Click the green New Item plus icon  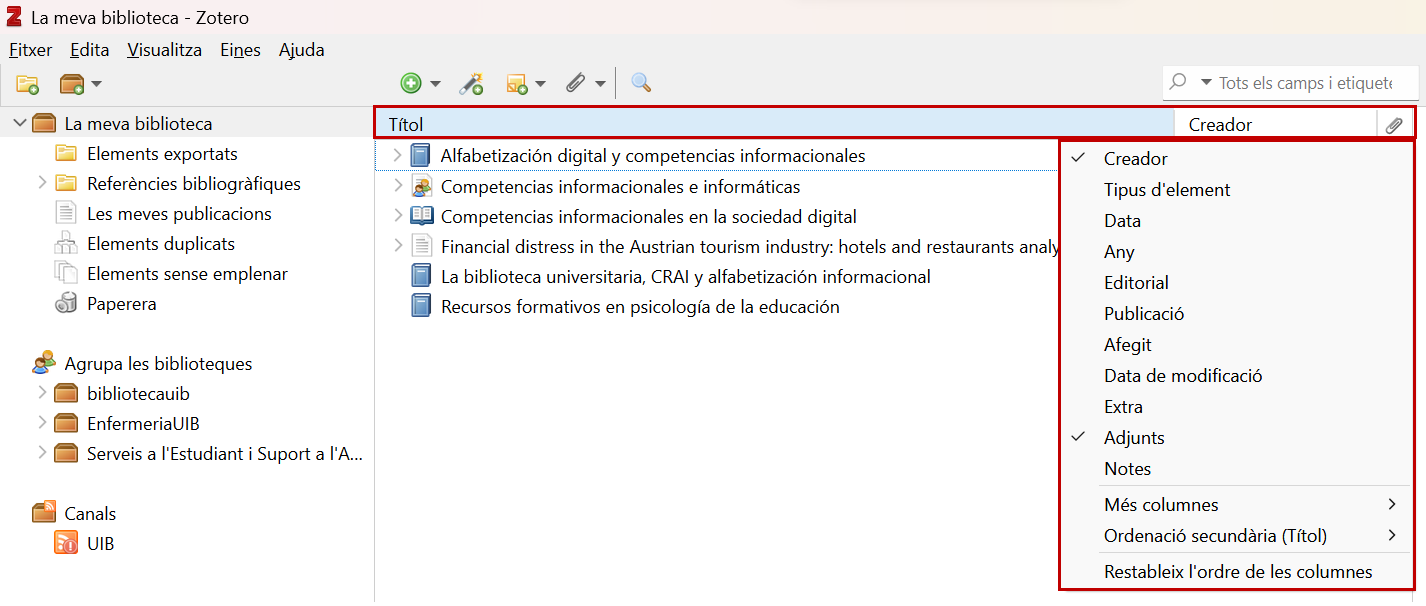pos(411,84)
